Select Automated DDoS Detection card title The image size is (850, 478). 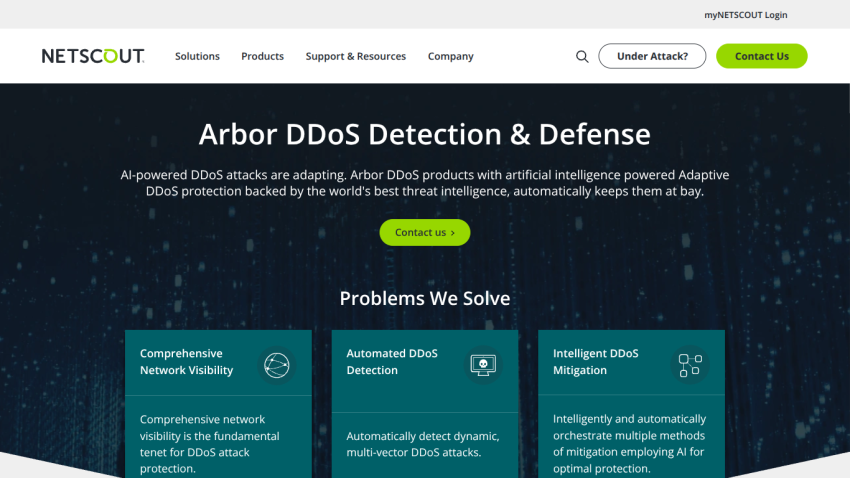[x=392, y=361]
